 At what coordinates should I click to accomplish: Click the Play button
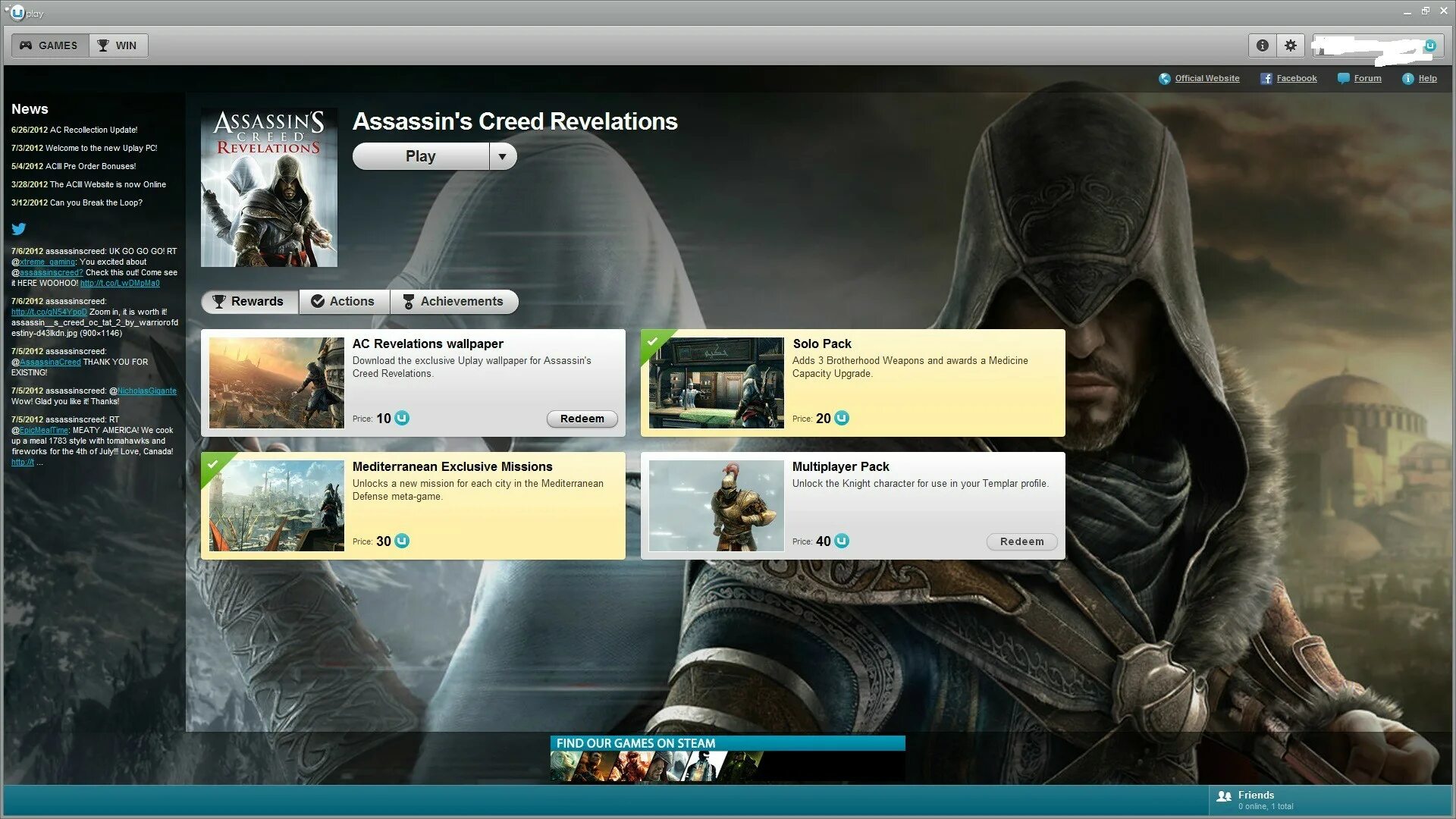tap(421, 156)
